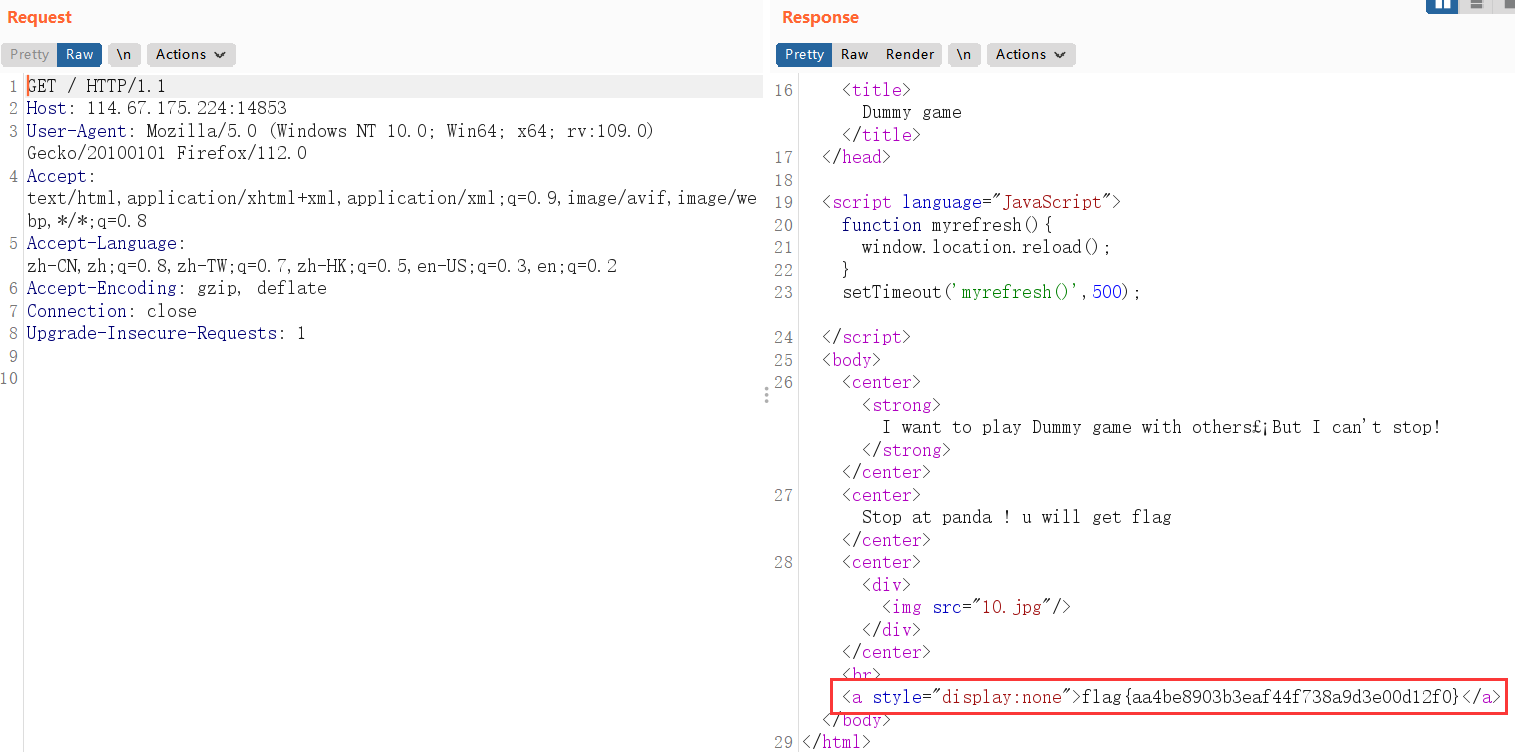Click the Response panel heading
The width and height of the screenshot is (1515, 752).
click(x=820, y=17)
